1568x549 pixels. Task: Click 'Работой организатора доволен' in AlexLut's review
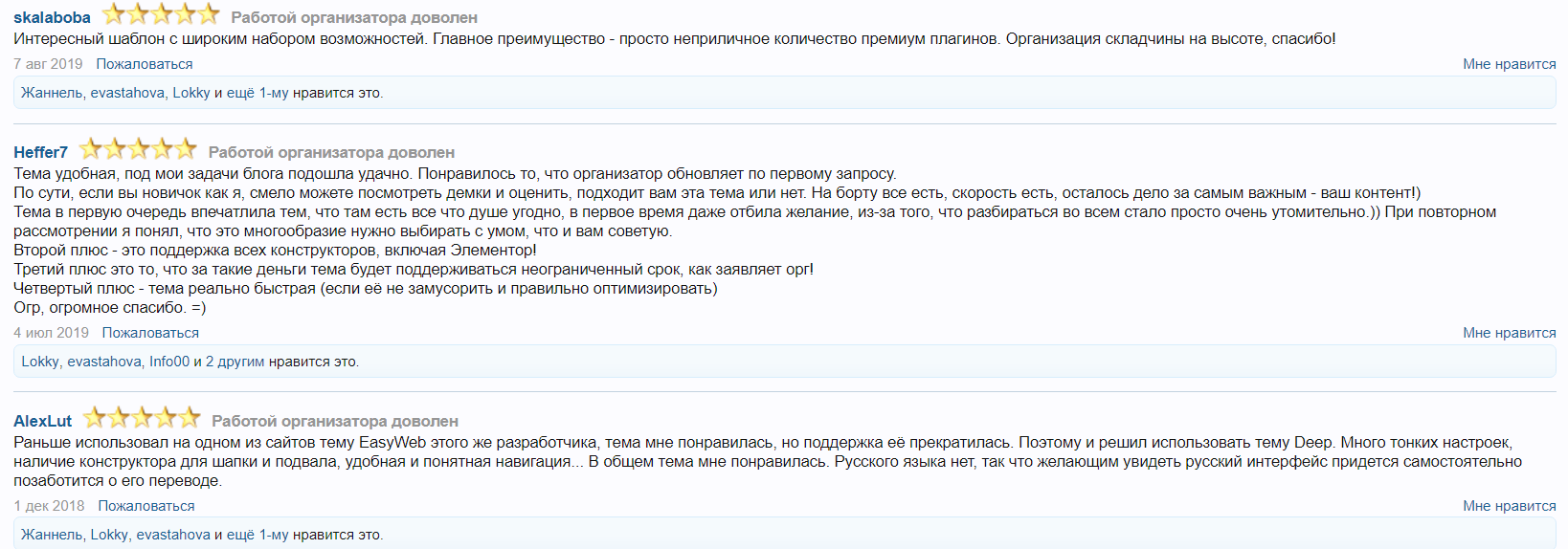pos(335,421)
